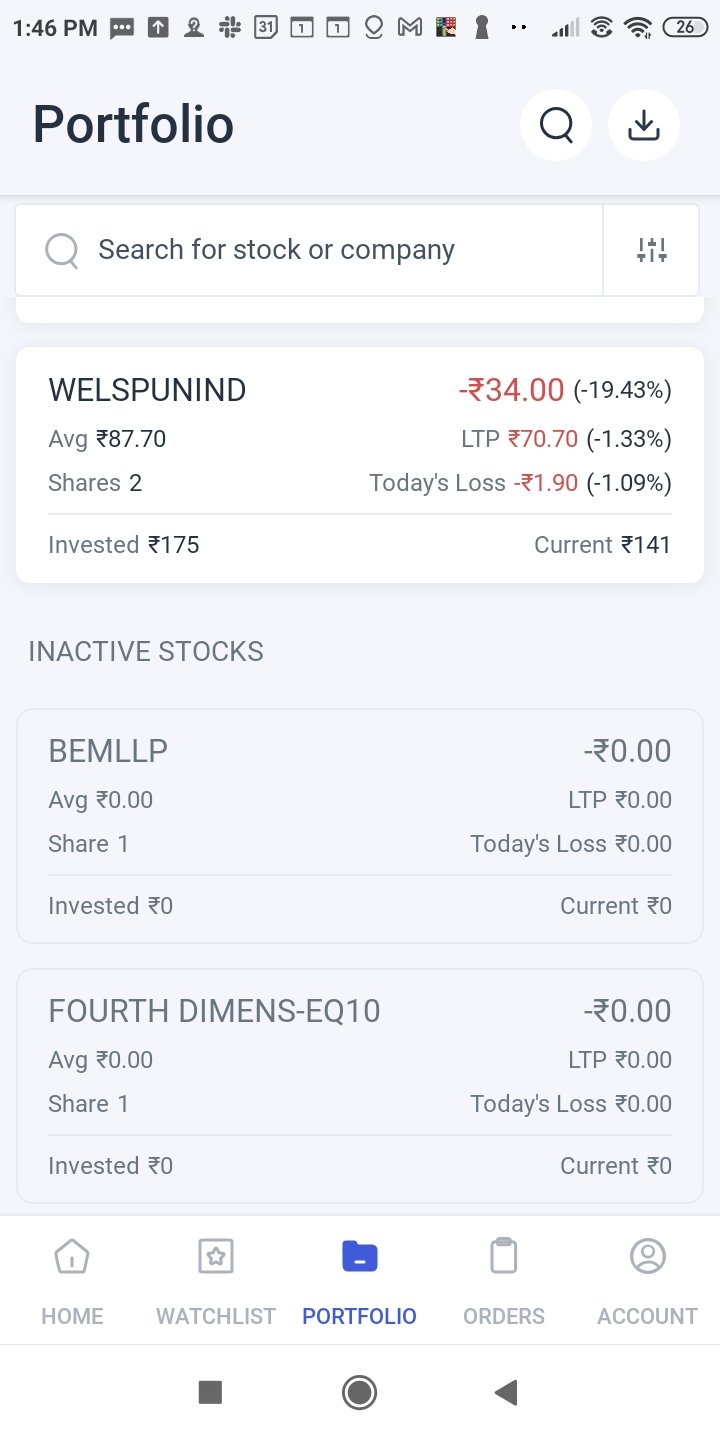Tap the Portfolio folder icon

coord(360,1256)
